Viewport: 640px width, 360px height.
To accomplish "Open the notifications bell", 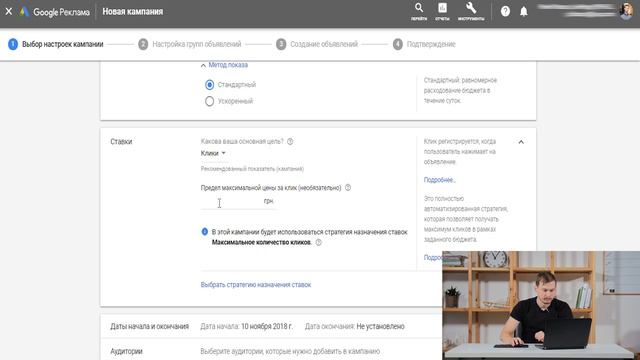I will click(x=524, y=11).
